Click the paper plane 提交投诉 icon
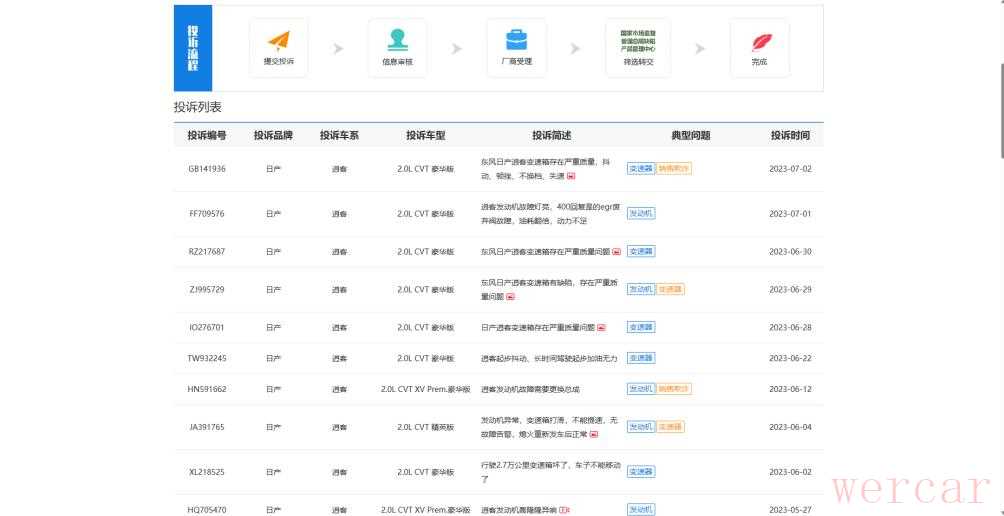The width and height of the screenshot is (1004, 516). click(x=278, y=42)
